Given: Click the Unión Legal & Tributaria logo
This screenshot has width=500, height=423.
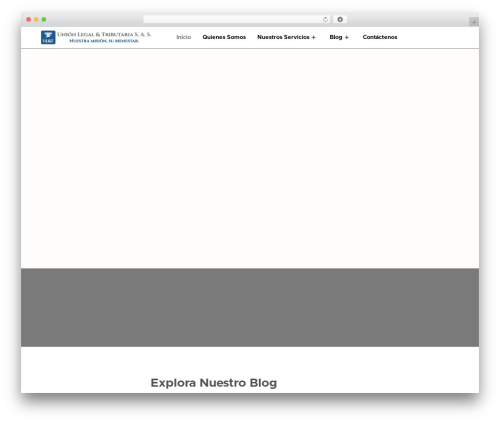Looking at the screenshot, I should [x=96, y=37].
